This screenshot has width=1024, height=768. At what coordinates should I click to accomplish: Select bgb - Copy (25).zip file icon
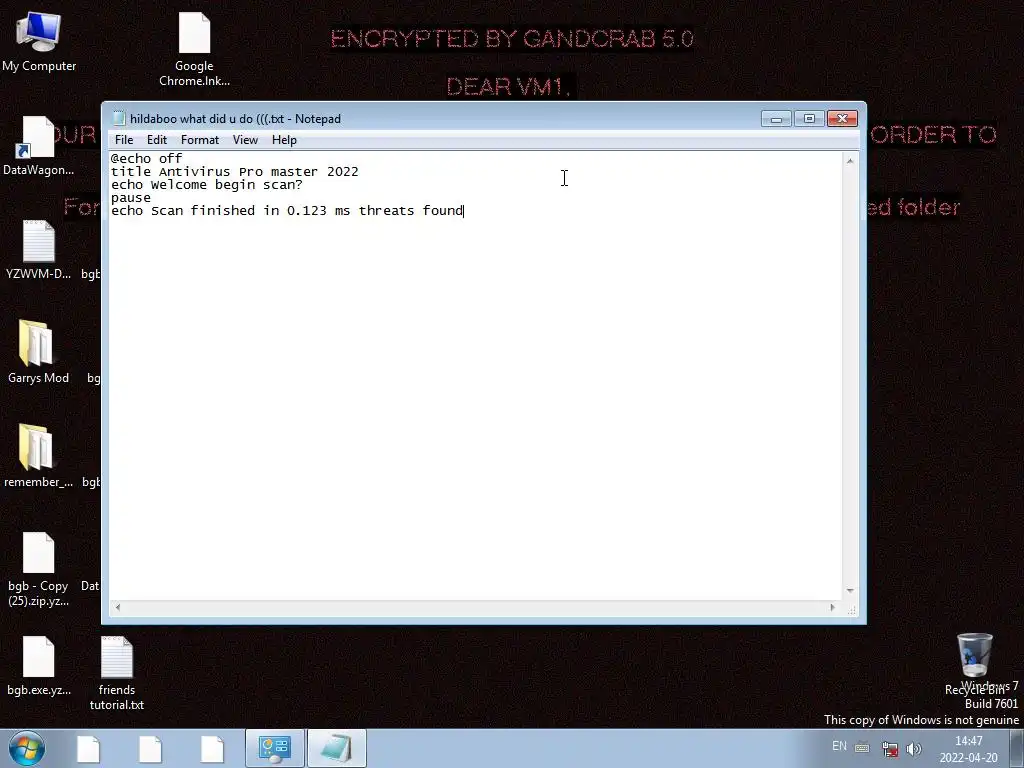pos(39,569)
